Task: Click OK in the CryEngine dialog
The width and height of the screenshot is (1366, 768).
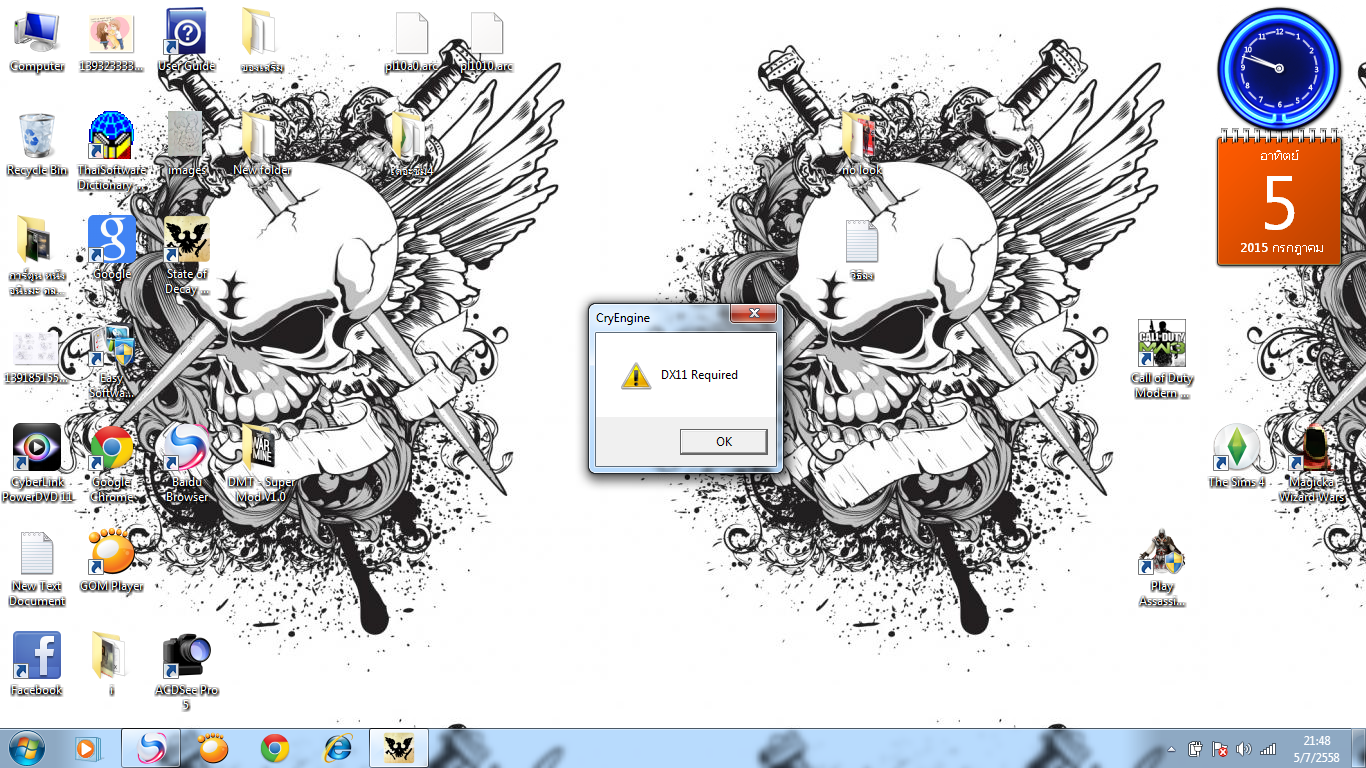Action: click(723, 441)
